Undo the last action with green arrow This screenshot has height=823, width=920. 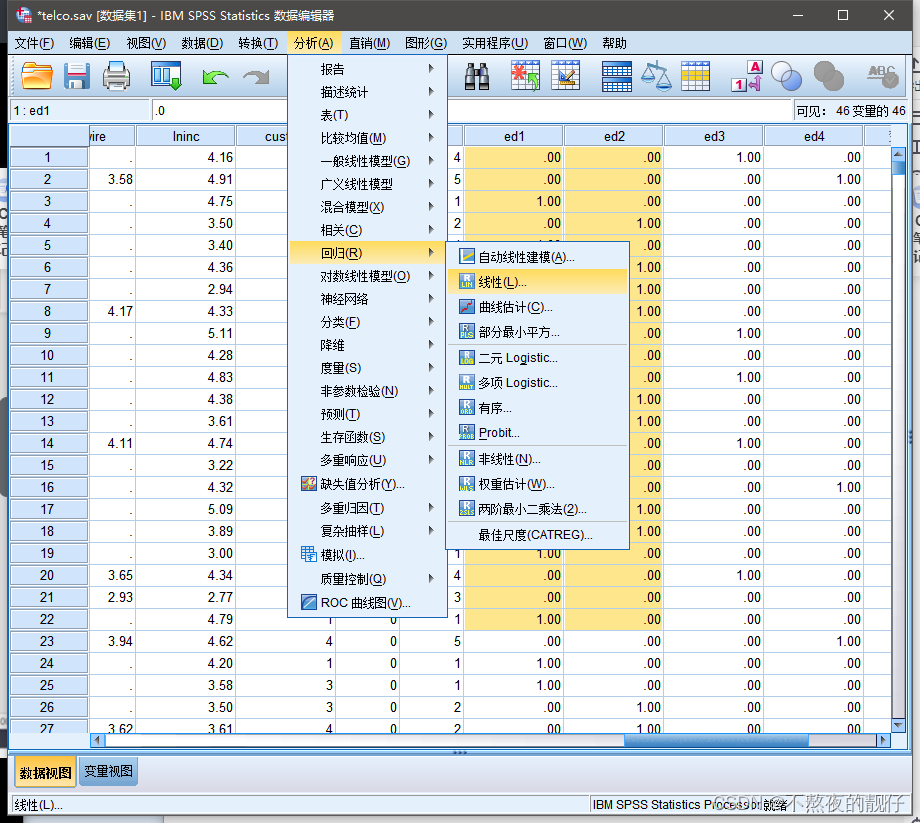[215, 77]
